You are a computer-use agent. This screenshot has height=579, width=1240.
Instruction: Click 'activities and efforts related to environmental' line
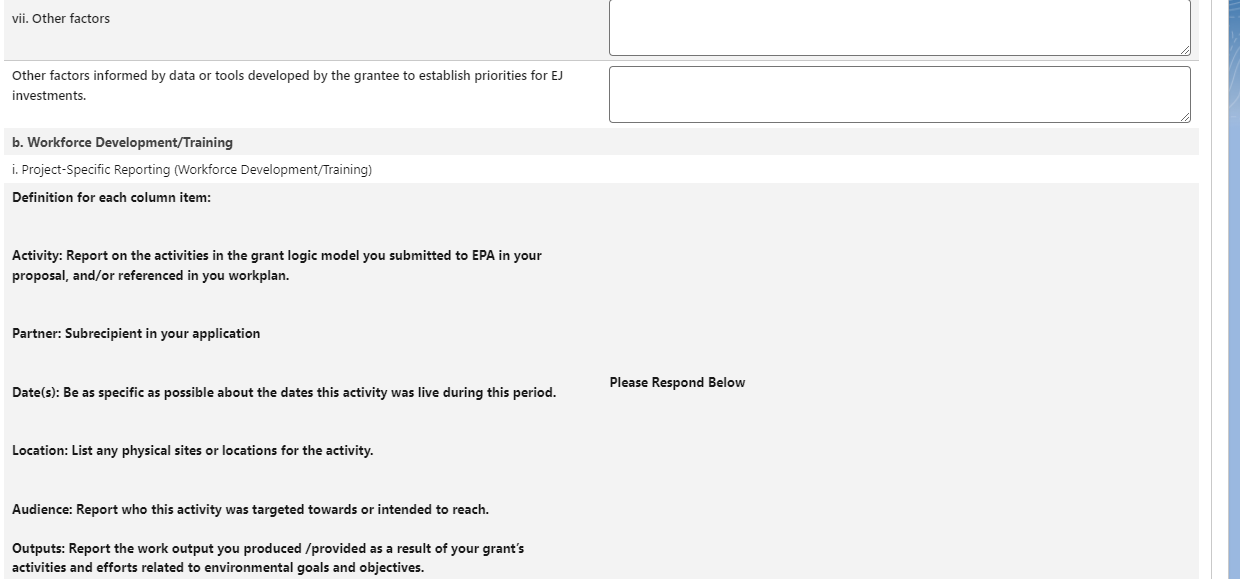click(x=218, y=569)
